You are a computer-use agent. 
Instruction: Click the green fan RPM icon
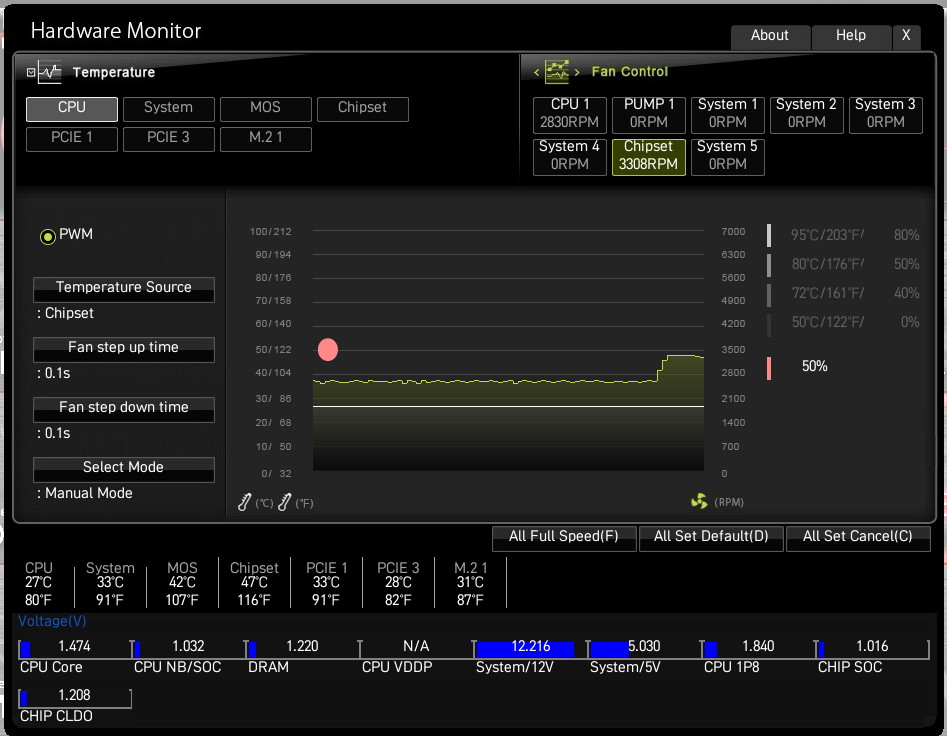click(699, 502)
